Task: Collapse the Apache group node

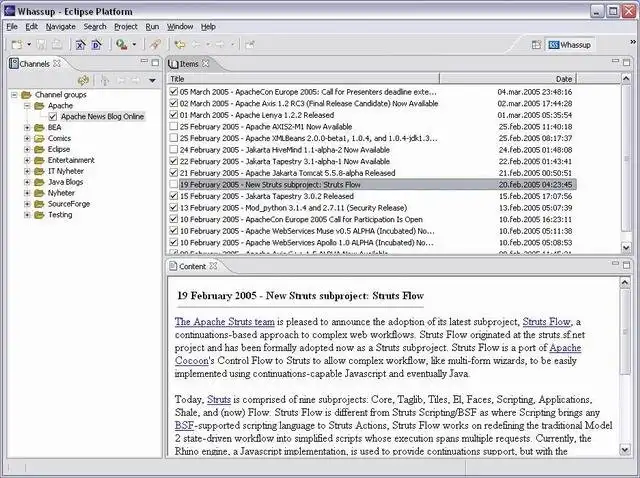Action: click(27, 106)
